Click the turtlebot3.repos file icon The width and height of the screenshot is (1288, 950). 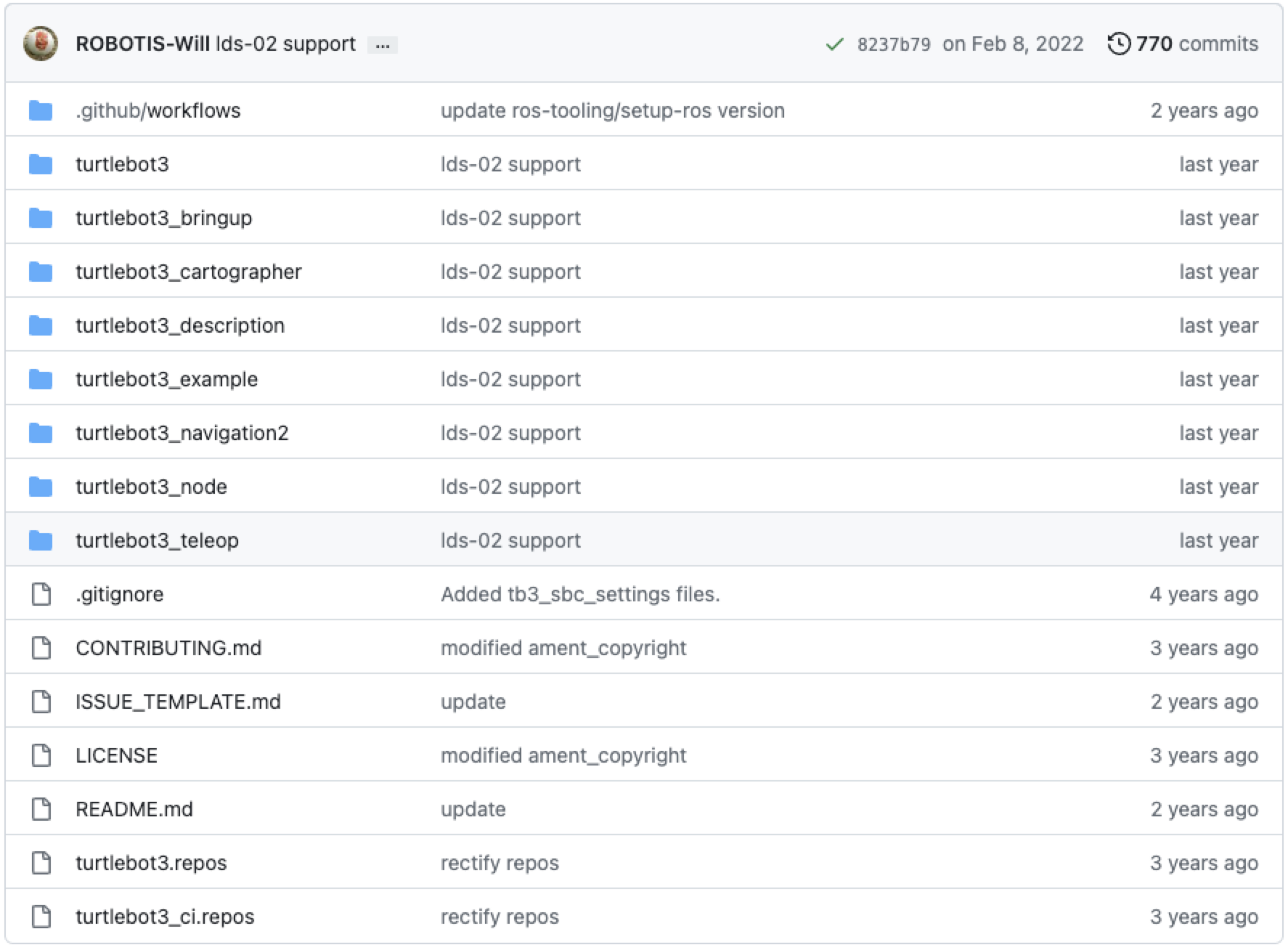(41, 863)
